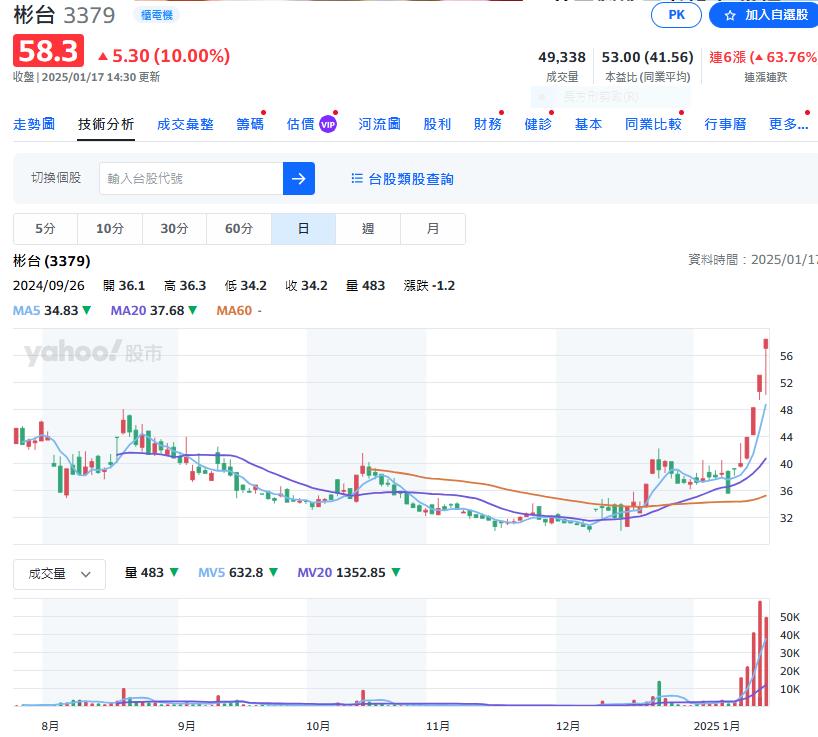Select the 日 daily interval
This screenshot has height=737, width=818.
[x=303, y=228]
